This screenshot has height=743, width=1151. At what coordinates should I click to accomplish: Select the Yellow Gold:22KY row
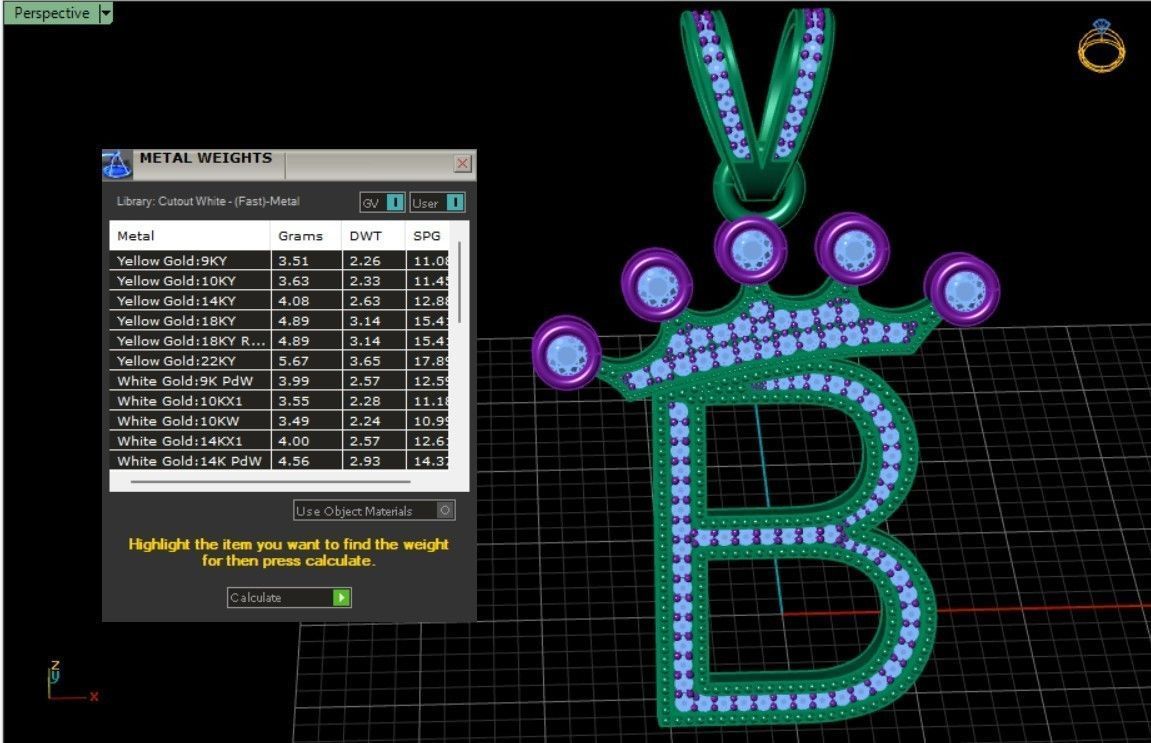pyautogui.click(x=279, y=360)
